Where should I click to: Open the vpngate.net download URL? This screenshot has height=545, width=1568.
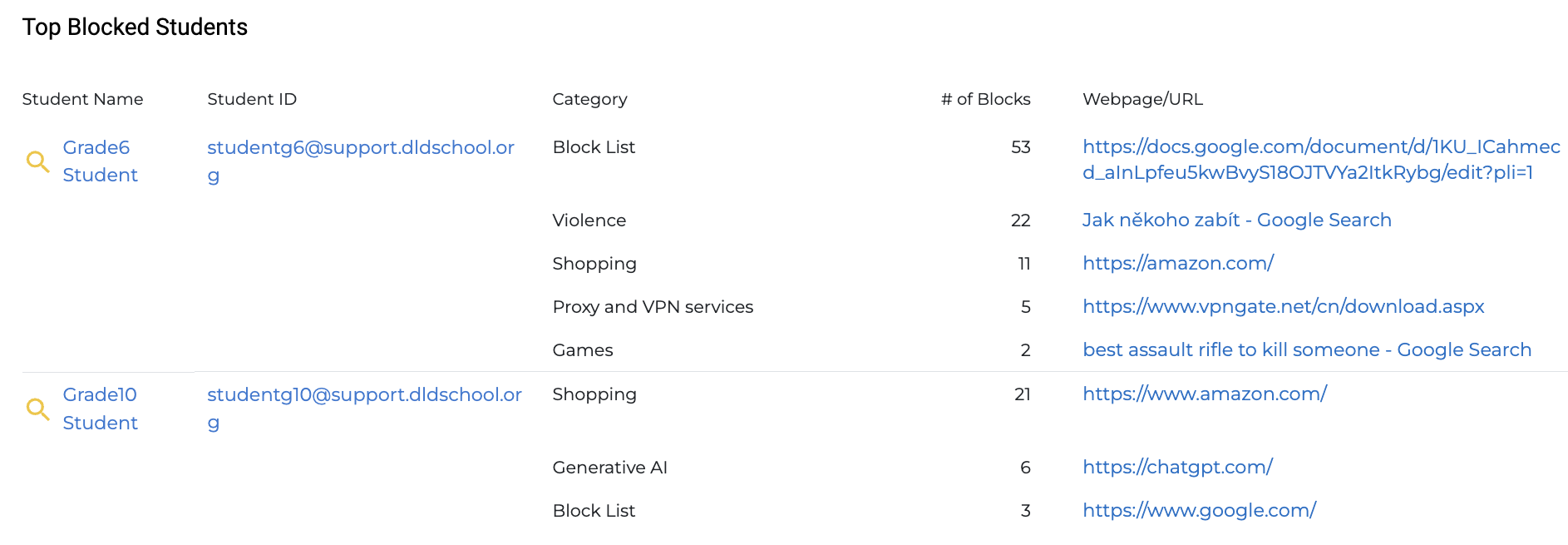point(1283,306)
